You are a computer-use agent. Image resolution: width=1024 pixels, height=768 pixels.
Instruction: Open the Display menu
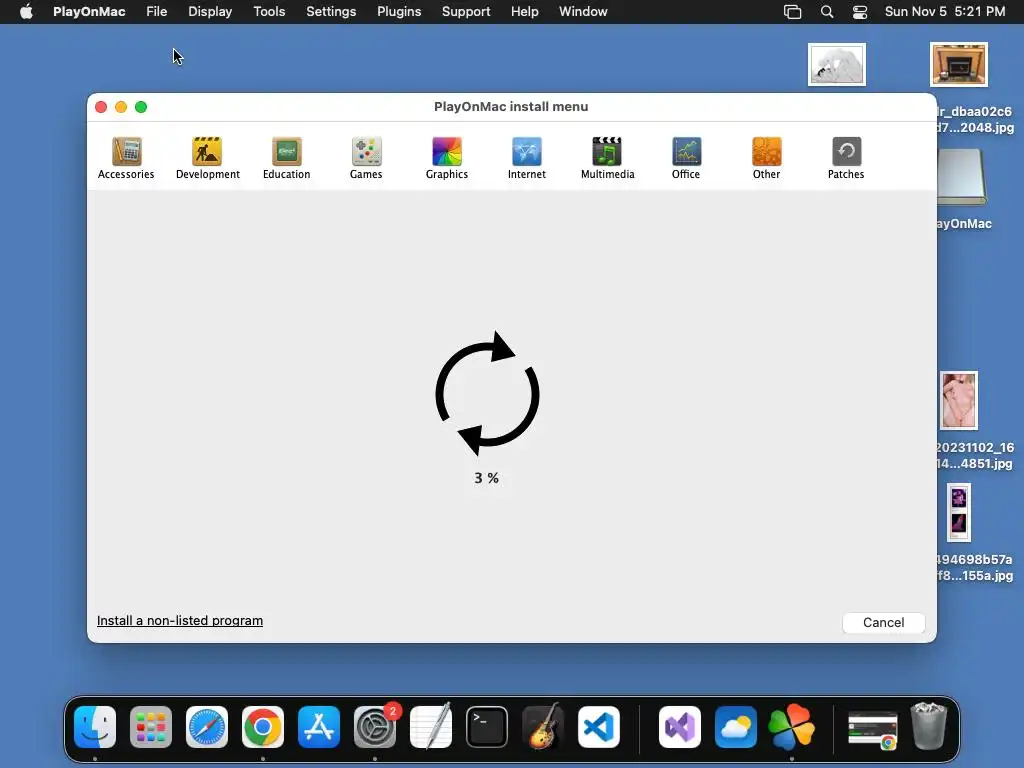(210, 12)
